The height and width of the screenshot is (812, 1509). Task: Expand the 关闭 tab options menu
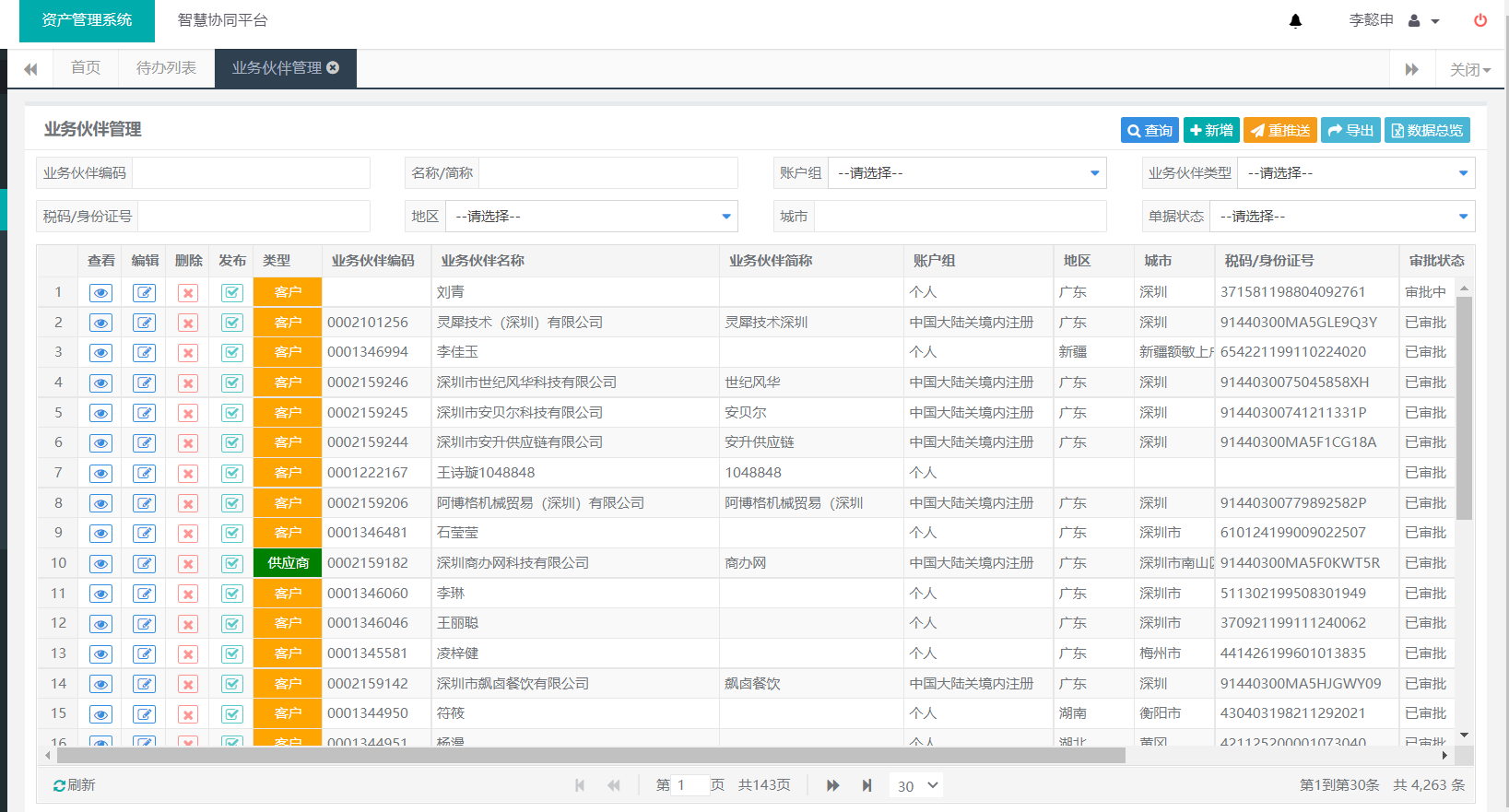point(1469,69)
